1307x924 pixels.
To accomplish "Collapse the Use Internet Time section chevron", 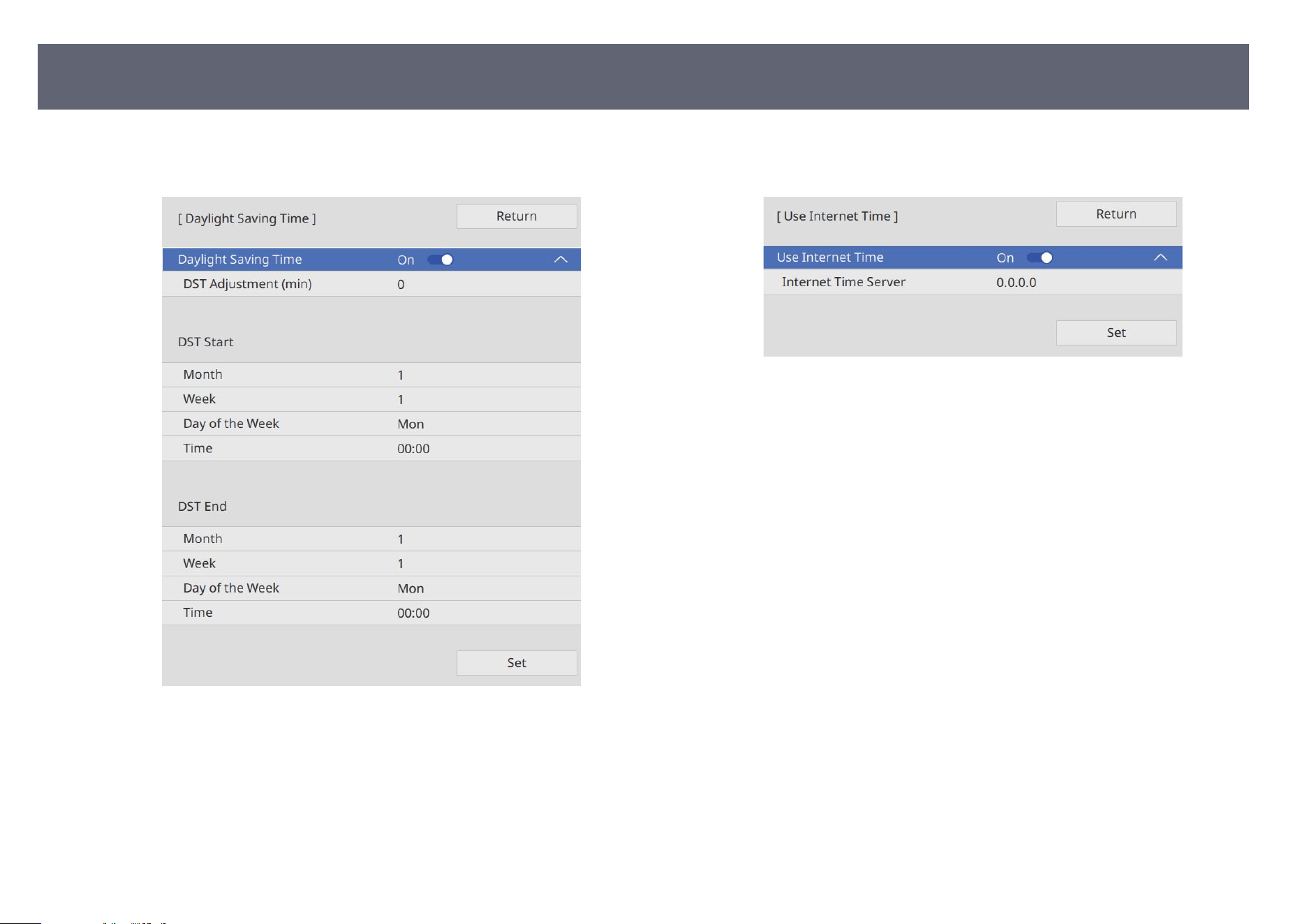I will tap(1160, 258).
